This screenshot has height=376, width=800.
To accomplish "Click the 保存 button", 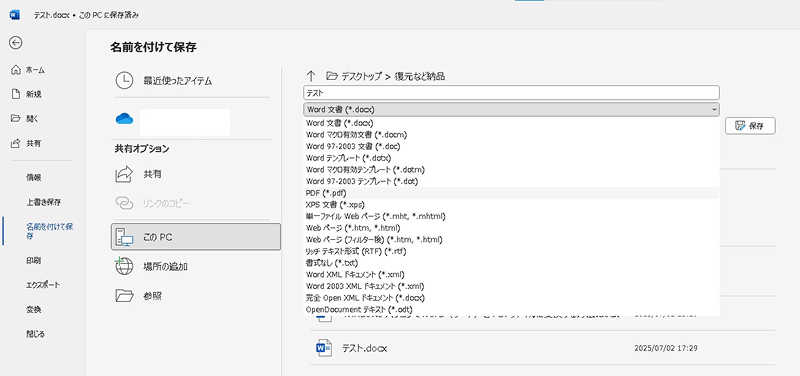I will click(750, 126).
